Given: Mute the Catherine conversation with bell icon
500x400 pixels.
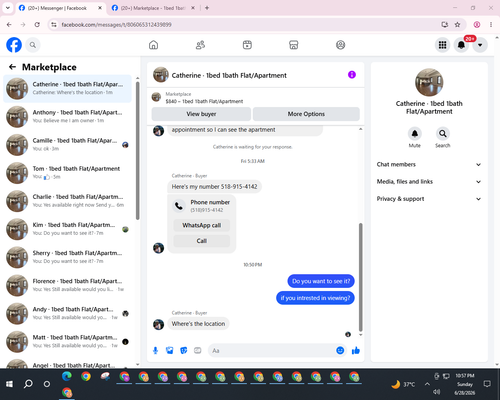Looking at the screenshot, I should coord(415,134).
